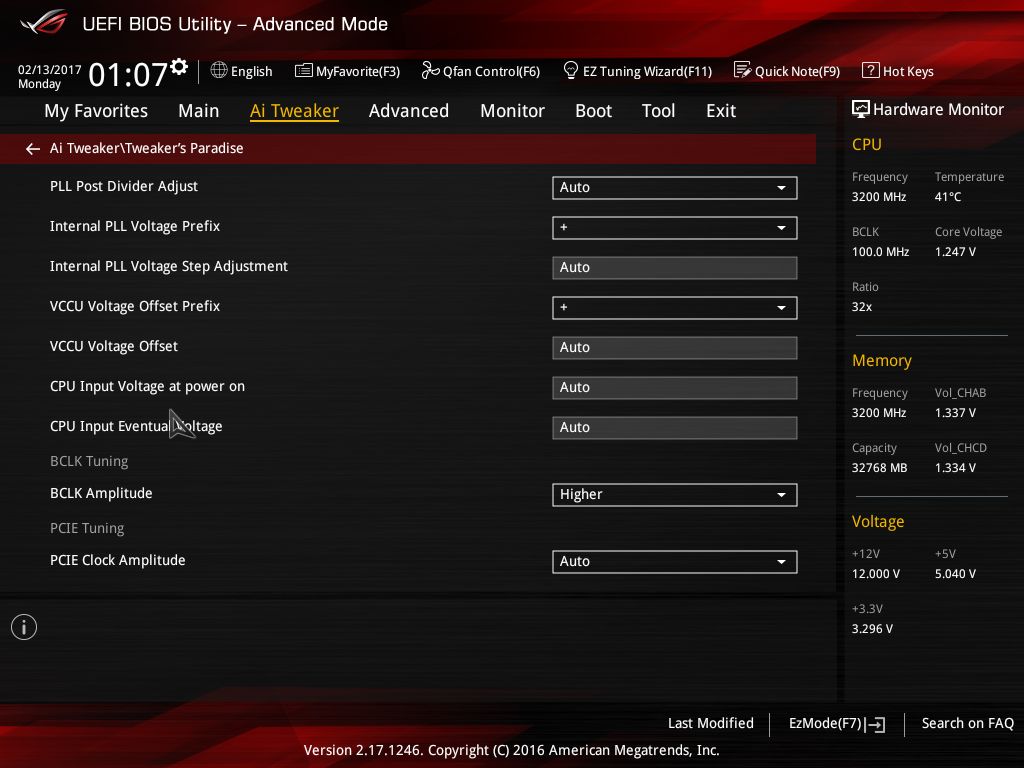
Task: Click the 01:07 clock time
Action: (128, 74)
